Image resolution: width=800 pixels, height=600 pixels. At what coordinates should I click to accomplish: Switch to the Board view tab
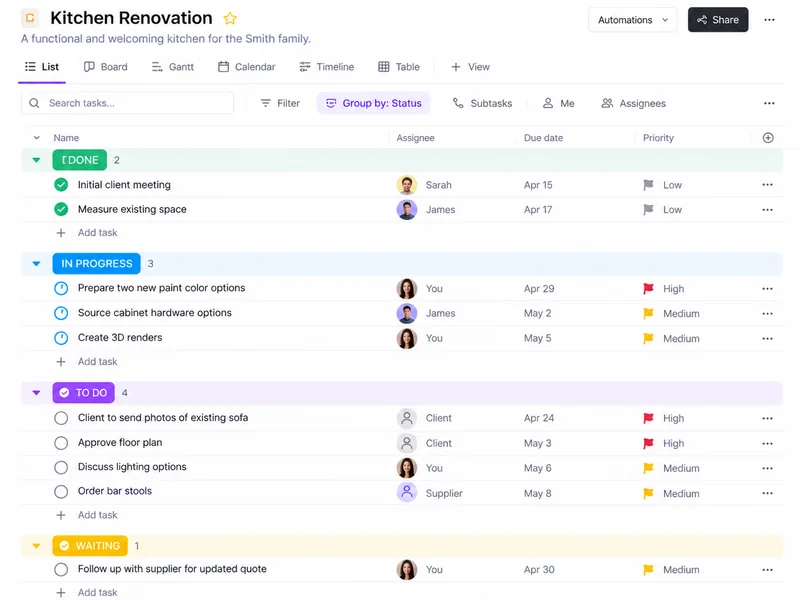coord(106,67)
